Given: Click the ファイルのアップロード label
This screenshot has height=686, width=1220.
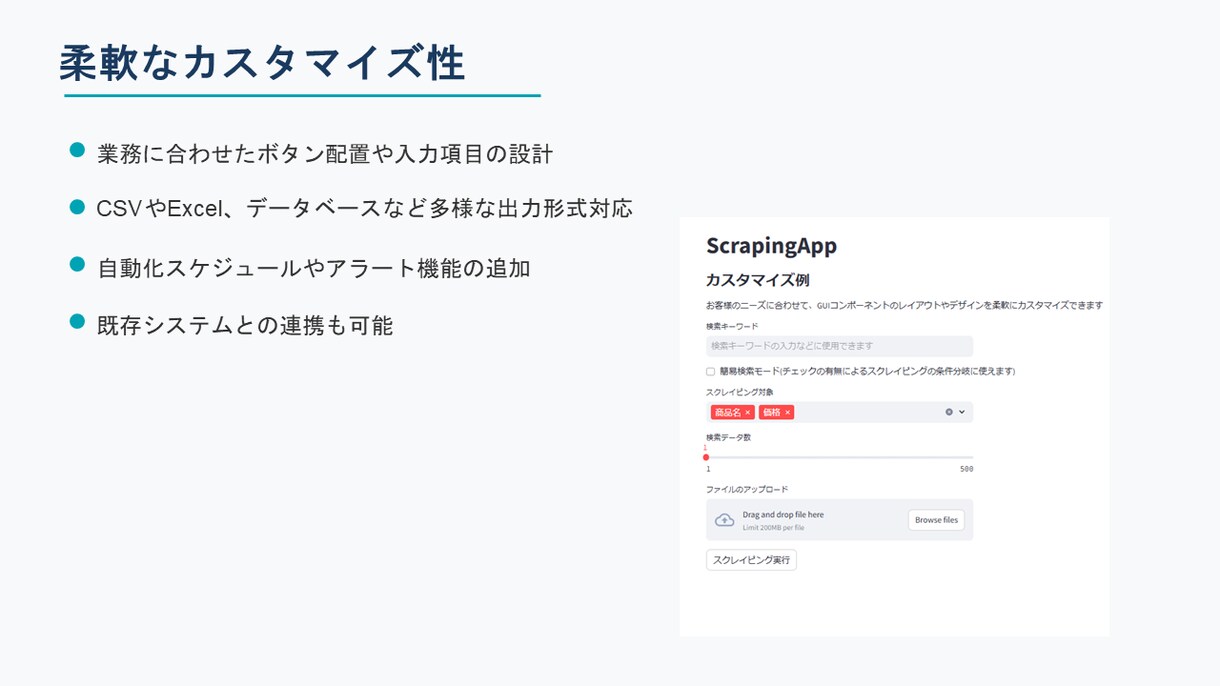Looking at the screenshot, I should pyautogui.click(x=747, y=490).
